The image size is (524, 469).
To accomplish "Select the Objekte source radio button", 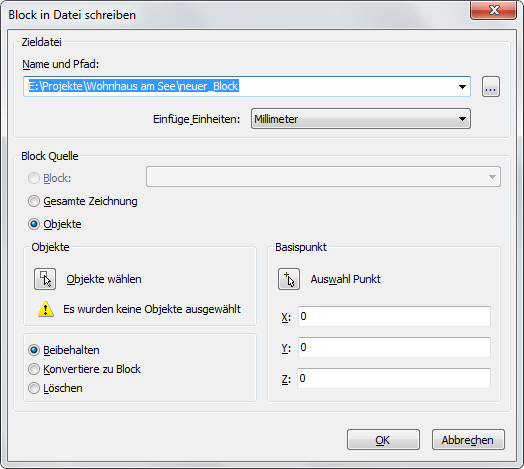I will pyautogui.click(x=34, y=224).
